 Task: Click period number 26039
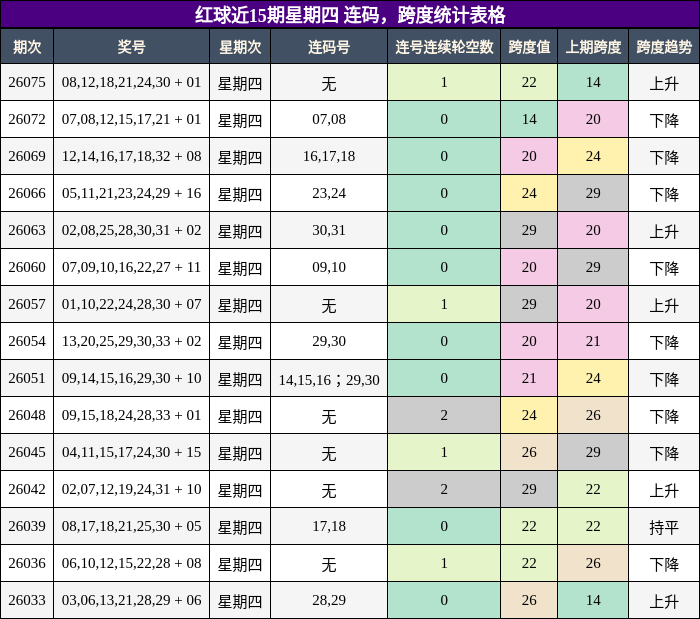pyautogui.click(x=27, y=527)
